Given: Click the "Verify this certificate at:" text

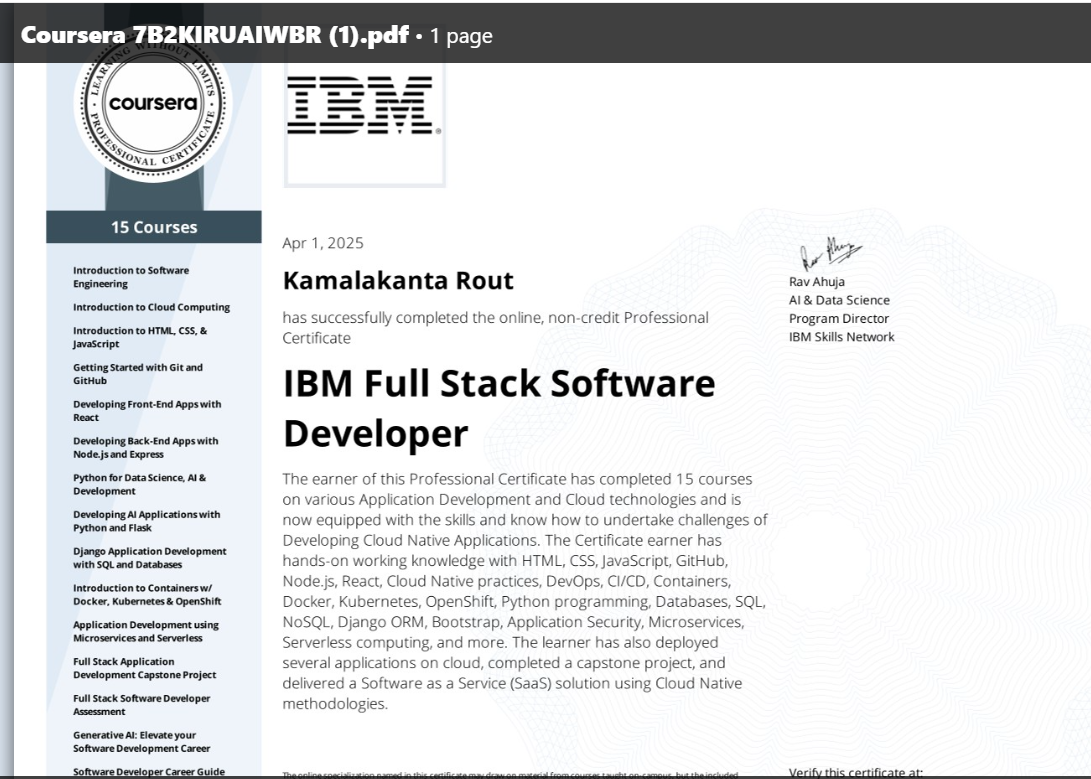Looking at the screenshot, I should pyautogui.click(x=855, y=772).
